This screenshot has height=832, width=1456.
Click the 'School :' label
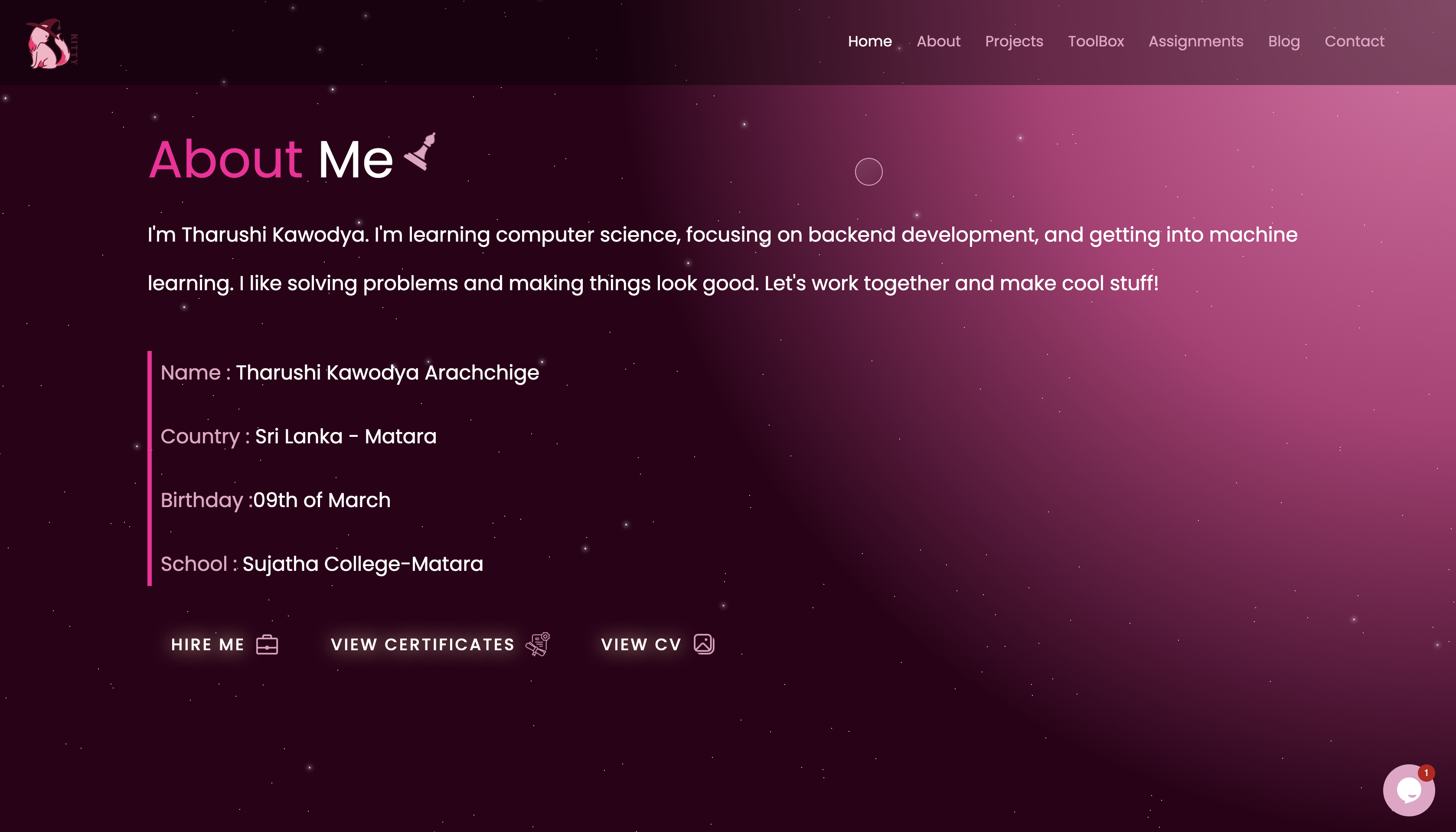[x=199, y=565]
